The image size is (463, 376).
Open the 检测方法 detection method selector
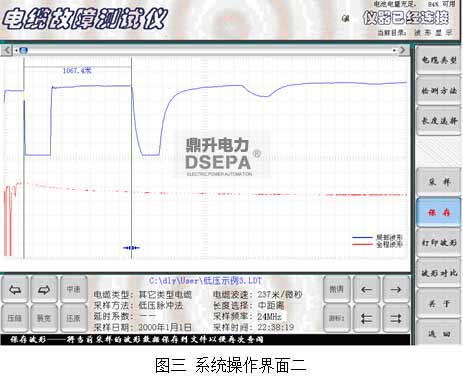439,91
